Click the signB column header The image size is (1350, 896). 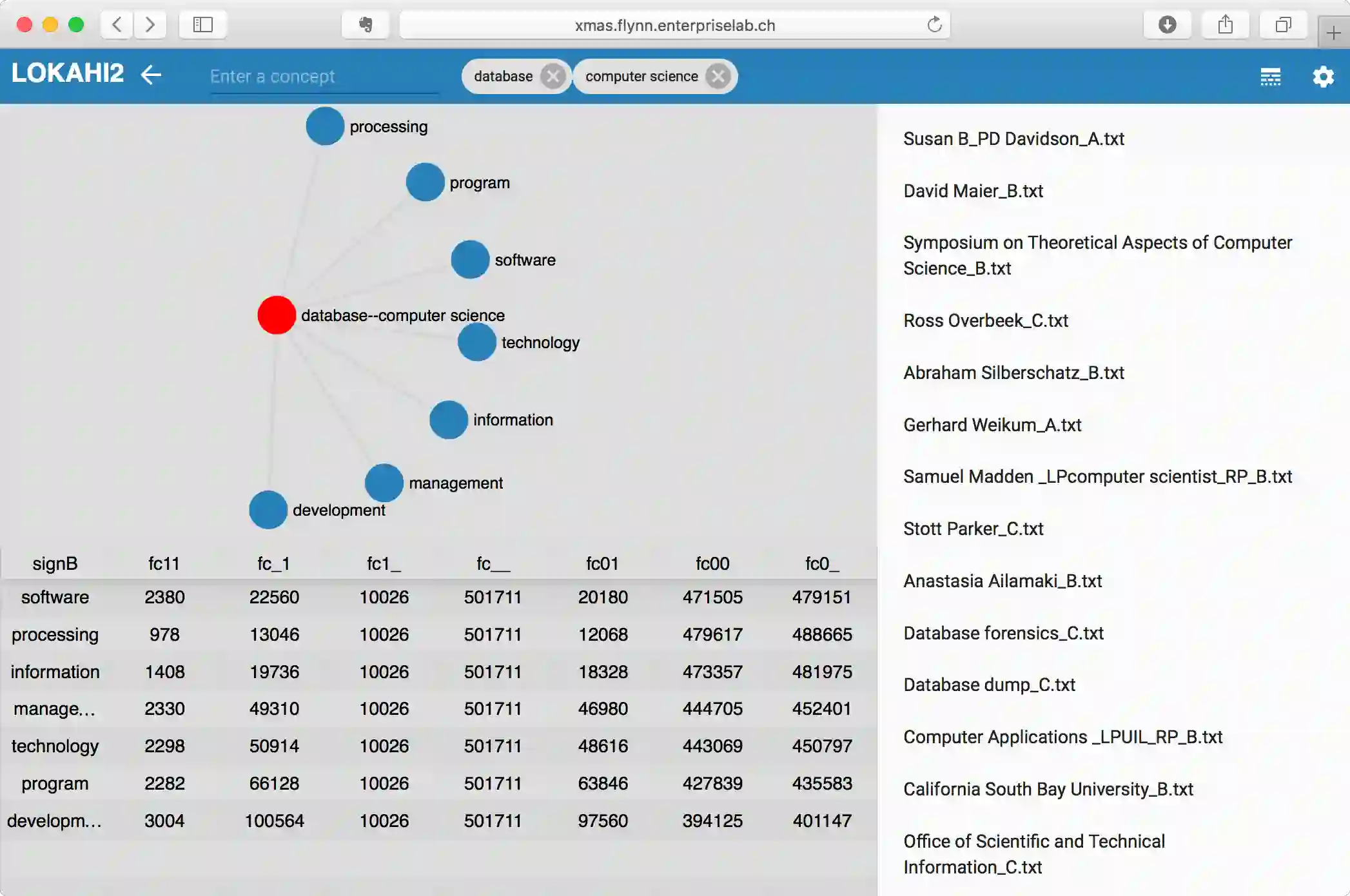[55, 563]
